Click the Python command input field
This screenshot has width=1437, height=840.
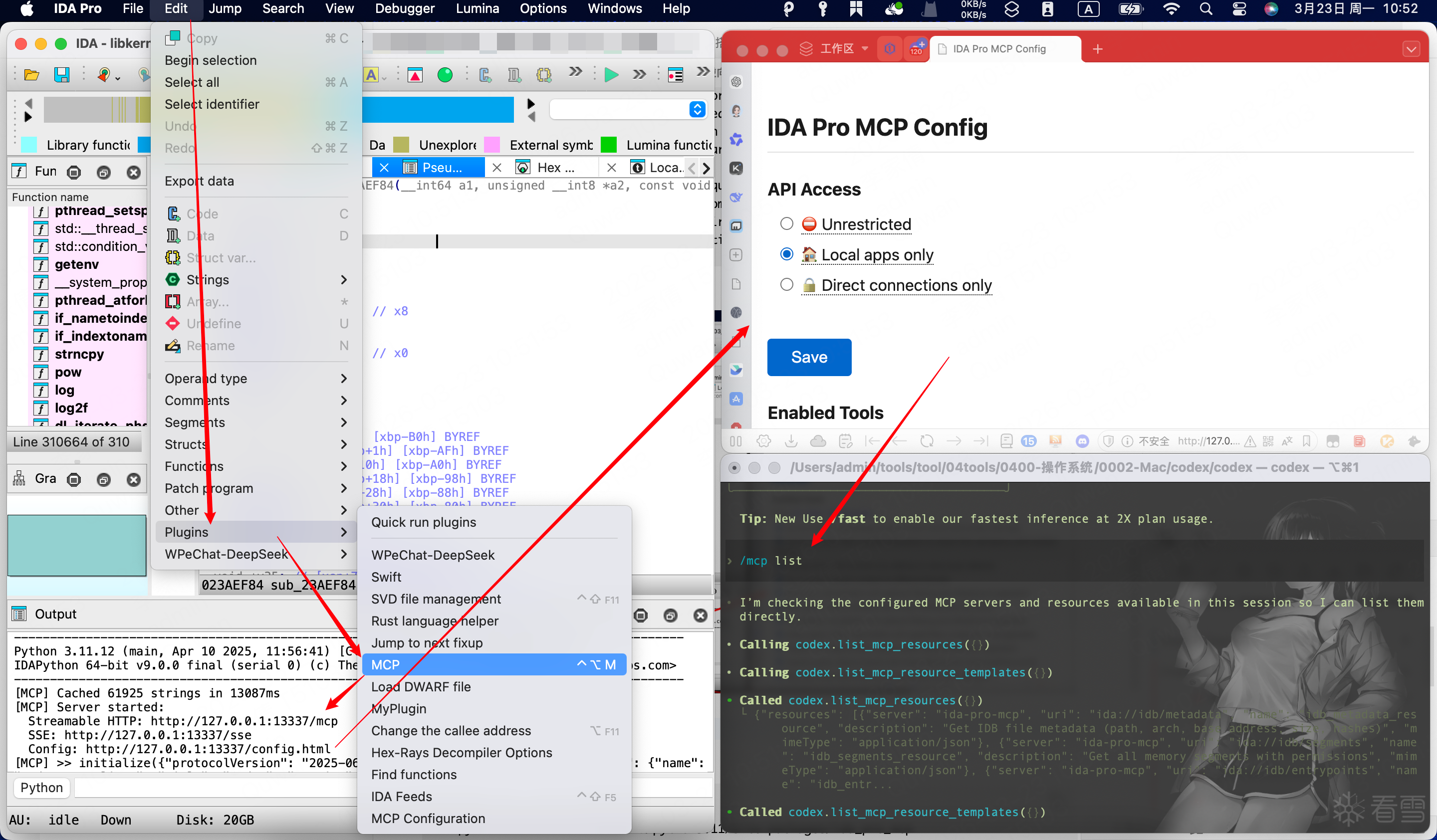coord(217,788)
